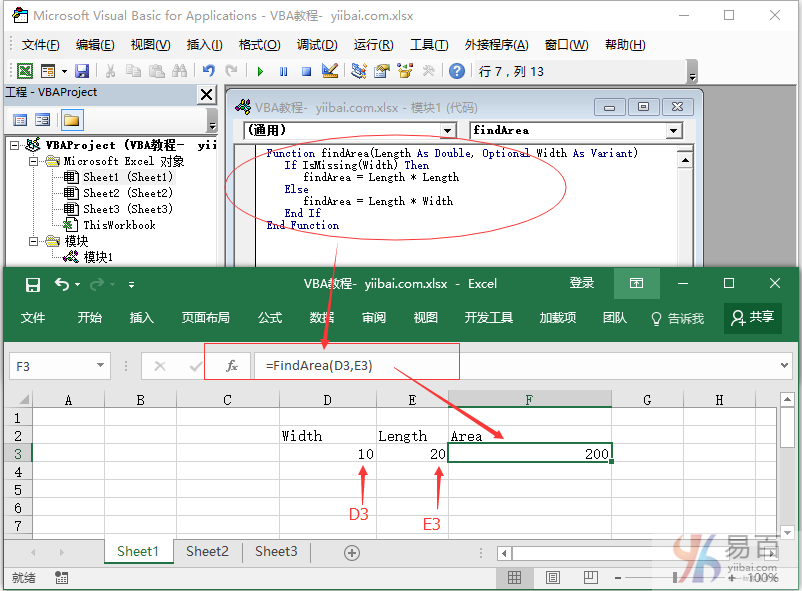802x591 pixels.
Task: Open the 调试(D) menu
Action: (x=317, y=45)
